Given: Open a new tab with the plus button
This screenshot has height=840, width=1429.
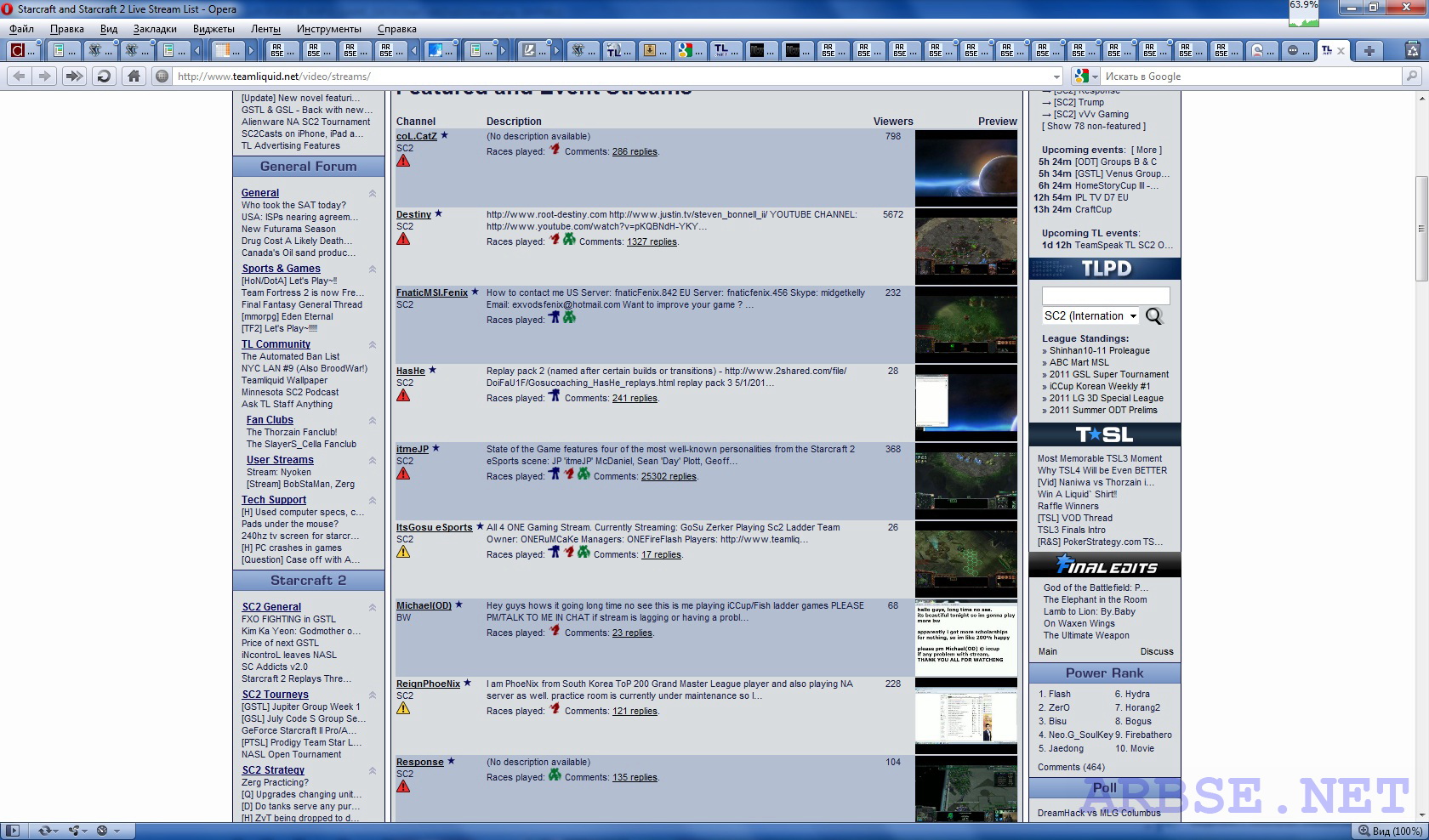Looking at the screenshot, I should pyautogui.click(x=1369, y=51).
